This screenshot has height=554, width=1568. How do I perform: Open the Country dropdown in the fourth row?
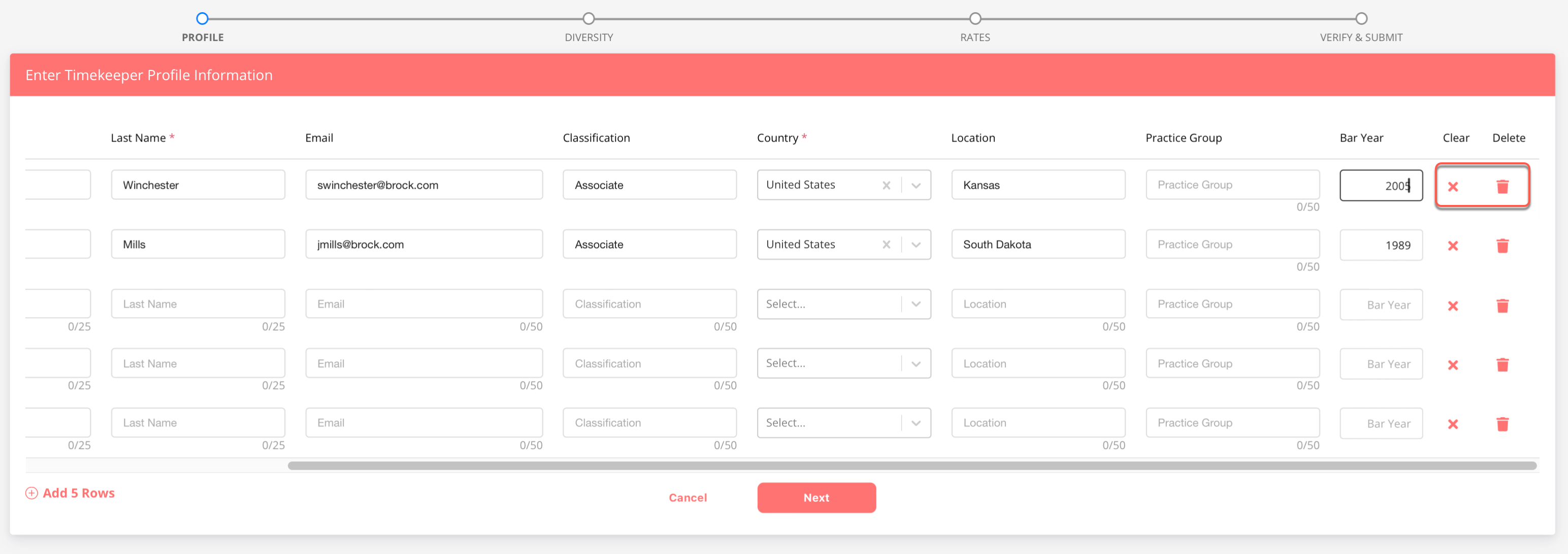pyautogui.click(x=916, y=363)
